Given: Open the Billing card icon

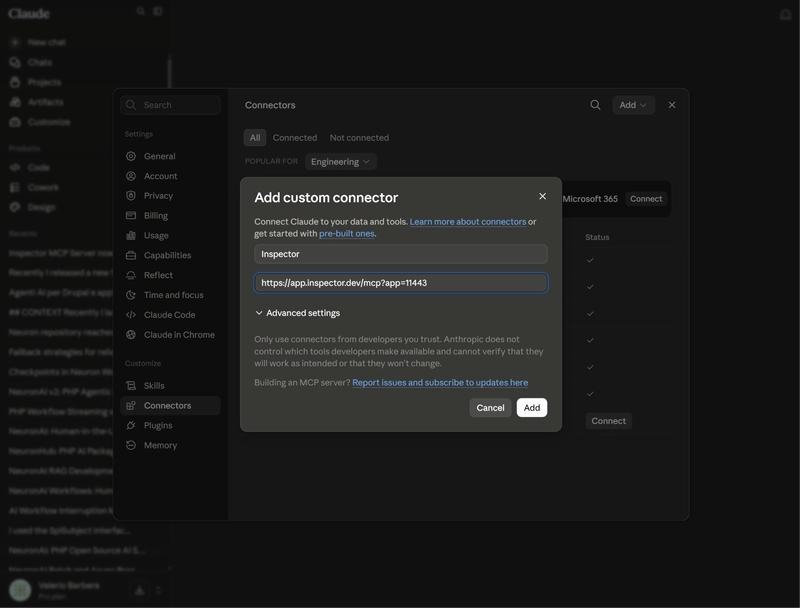Looking at the screenshot, I should (131, 215).
